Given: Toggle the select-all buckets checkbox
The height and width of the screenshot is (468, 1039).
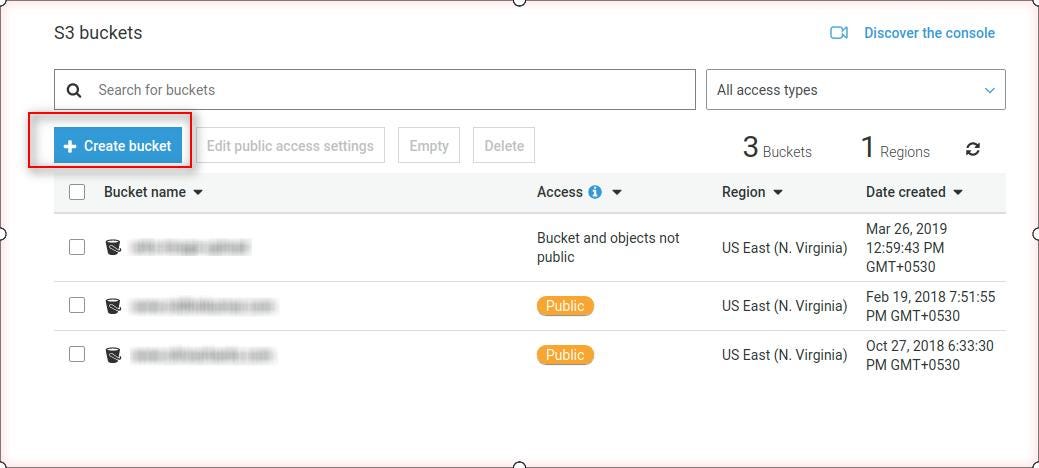Looking at the screenshot, I should click(x=77, y=192).
